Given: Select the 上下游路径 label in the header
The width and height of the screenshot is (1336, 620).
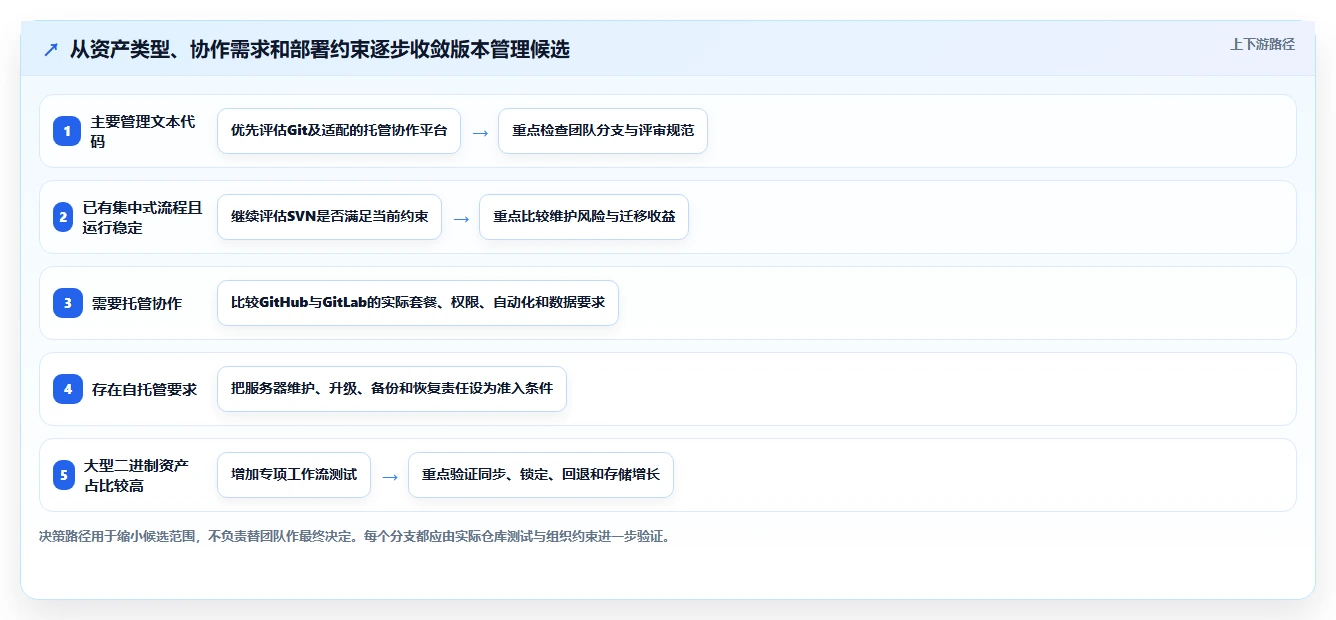Looking at the screenshot, I should click(x=1262, y=44).
